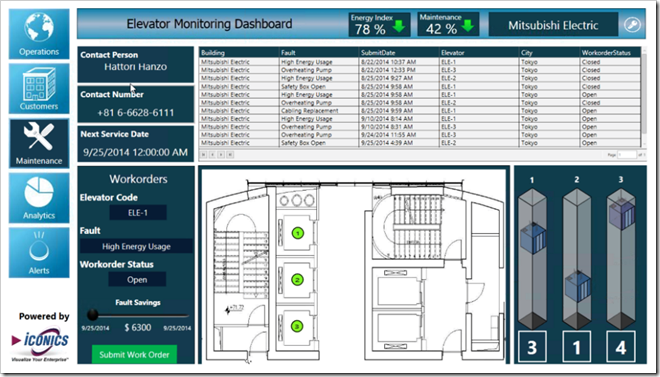Open the Workorder Status Open field
This screenshot has width=660, height=377.
click(137, 279)
